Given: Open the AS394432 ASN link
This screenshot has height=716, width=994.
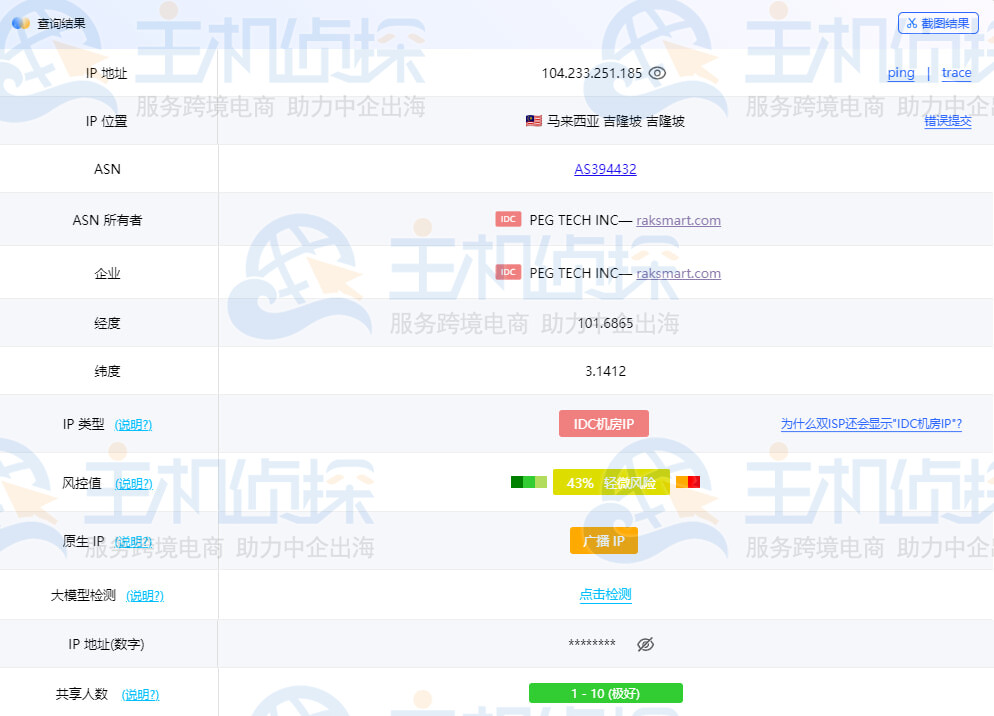Looking at the screenshot, I should point(605,169).
